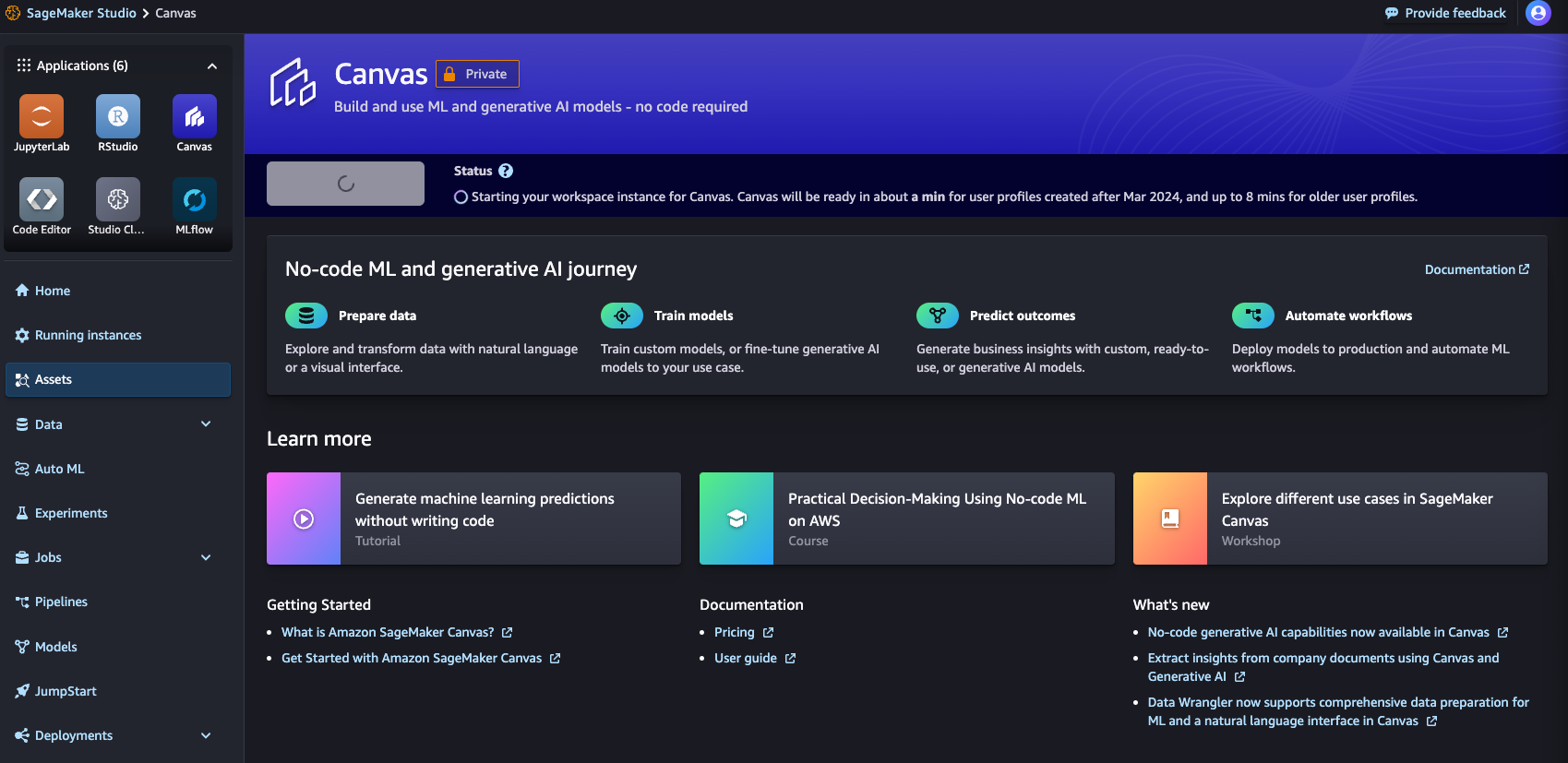The width and height of the screenshot is (1568, 763).
Task: Click the graduation cap course icon
Action: coord(736,519)
